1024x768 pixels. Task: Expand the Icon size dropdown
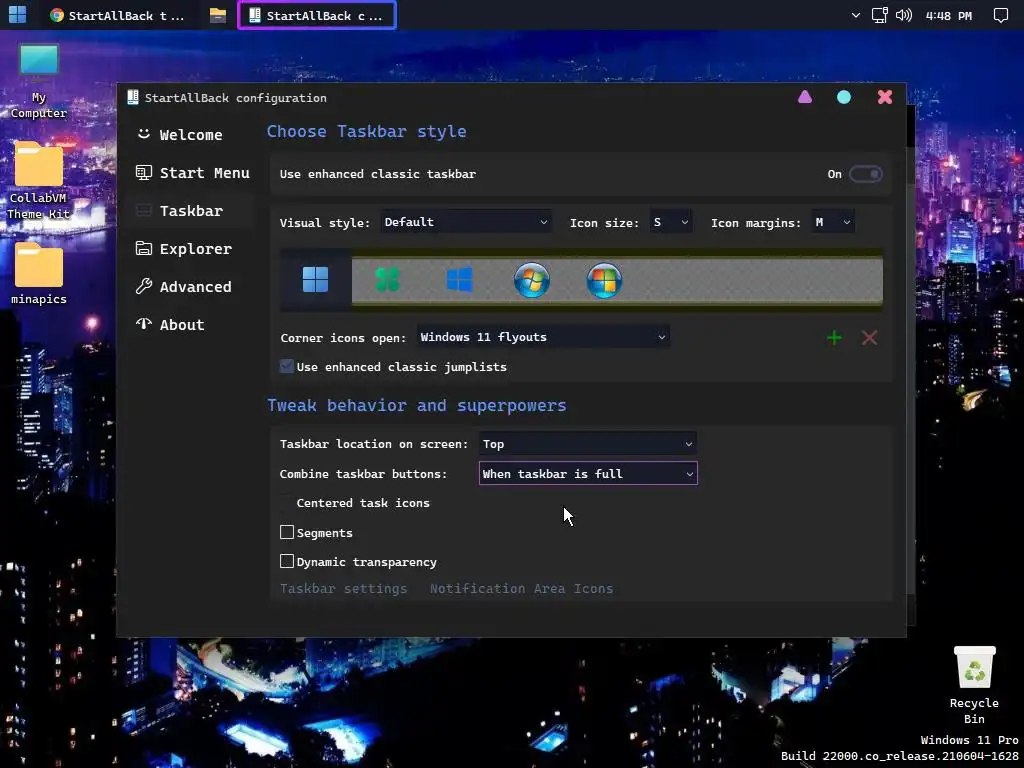[671, 222]
